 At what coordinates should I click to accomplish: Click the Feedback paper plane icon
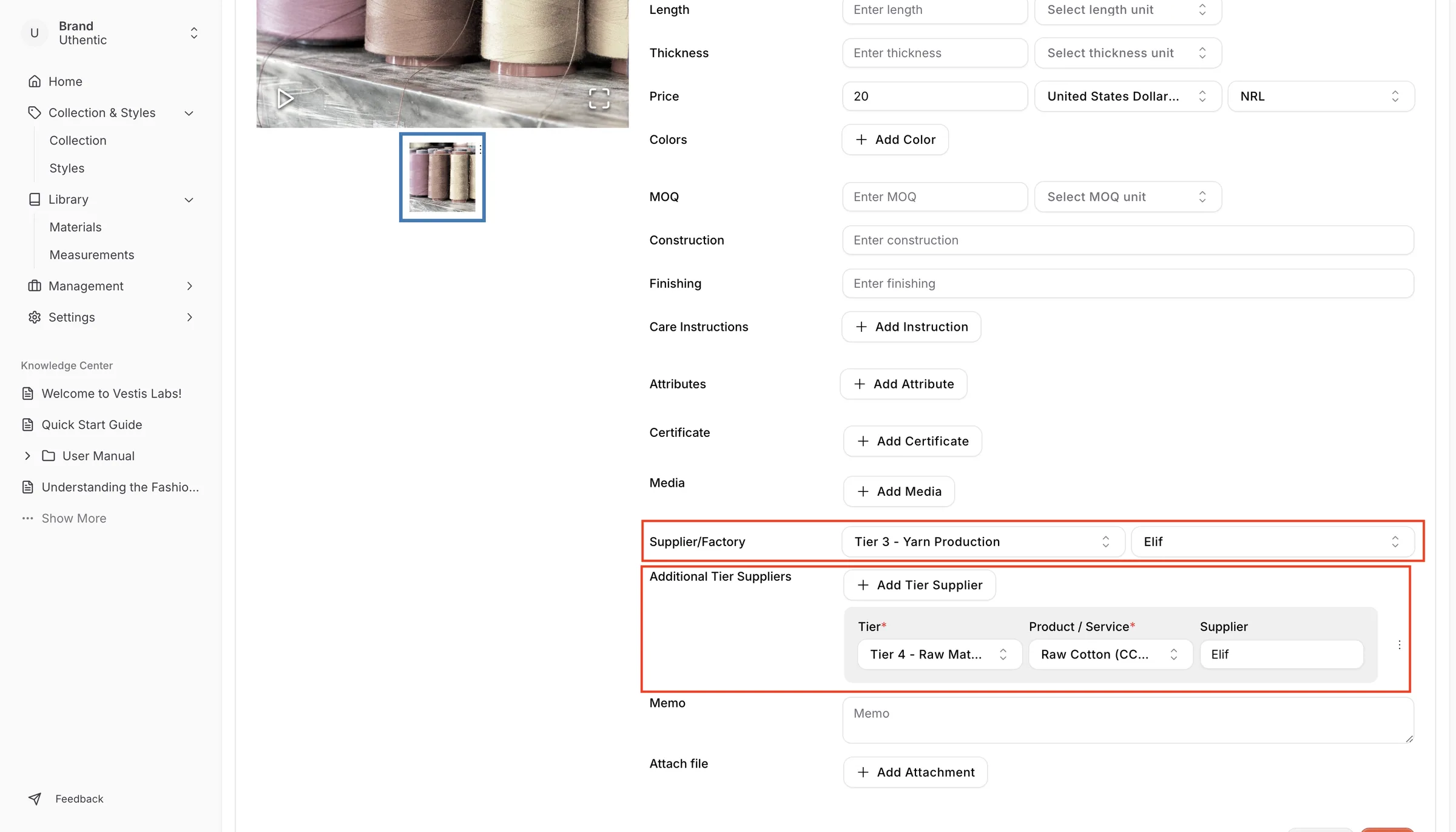point(35,799)
